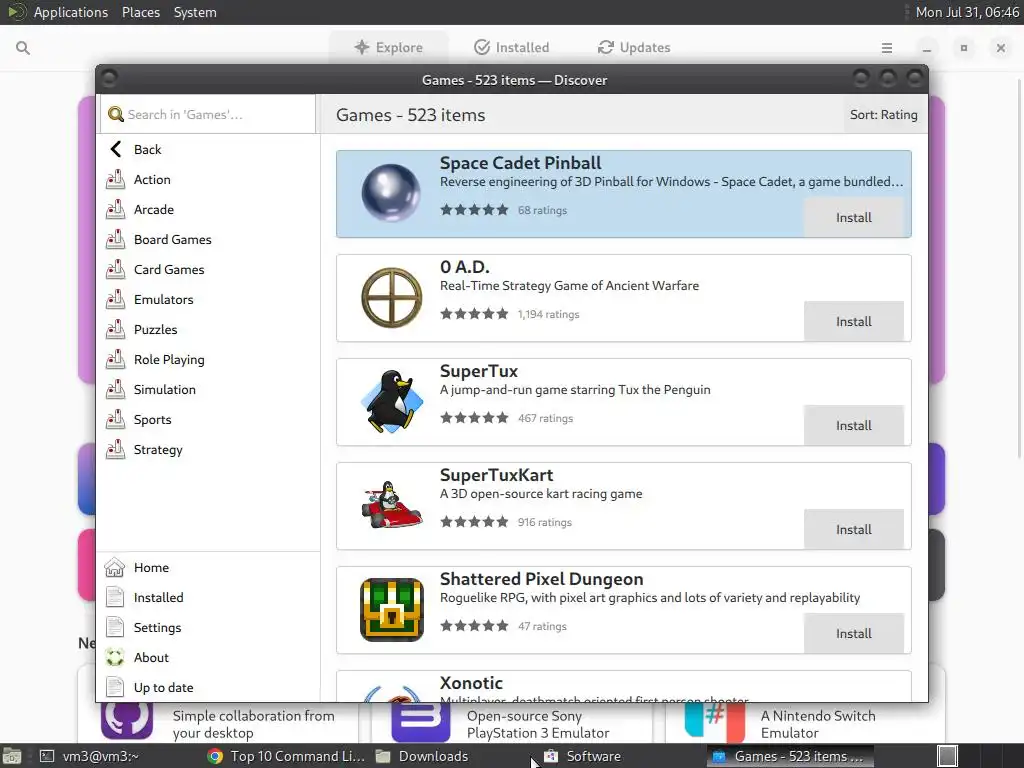Switch to Explore tab in Software window

389,47
